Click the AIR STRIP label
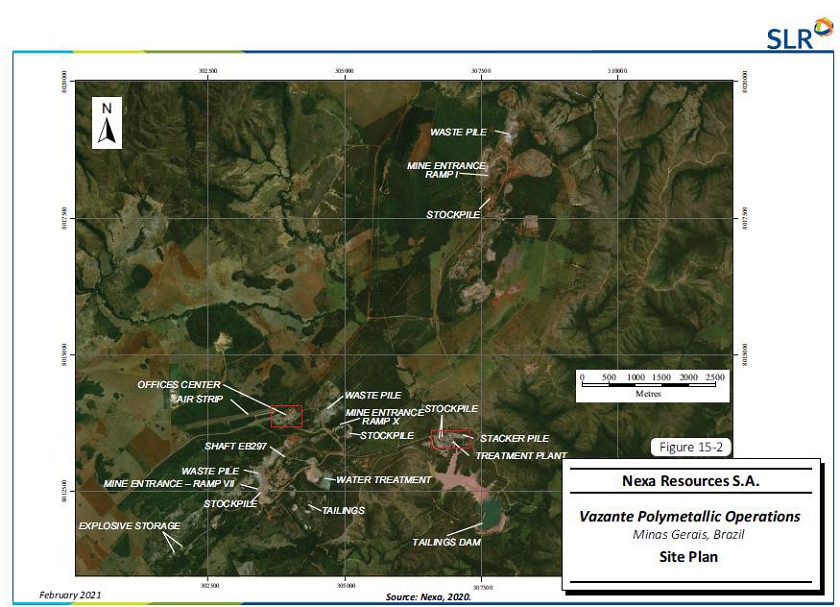 [196, 398]
